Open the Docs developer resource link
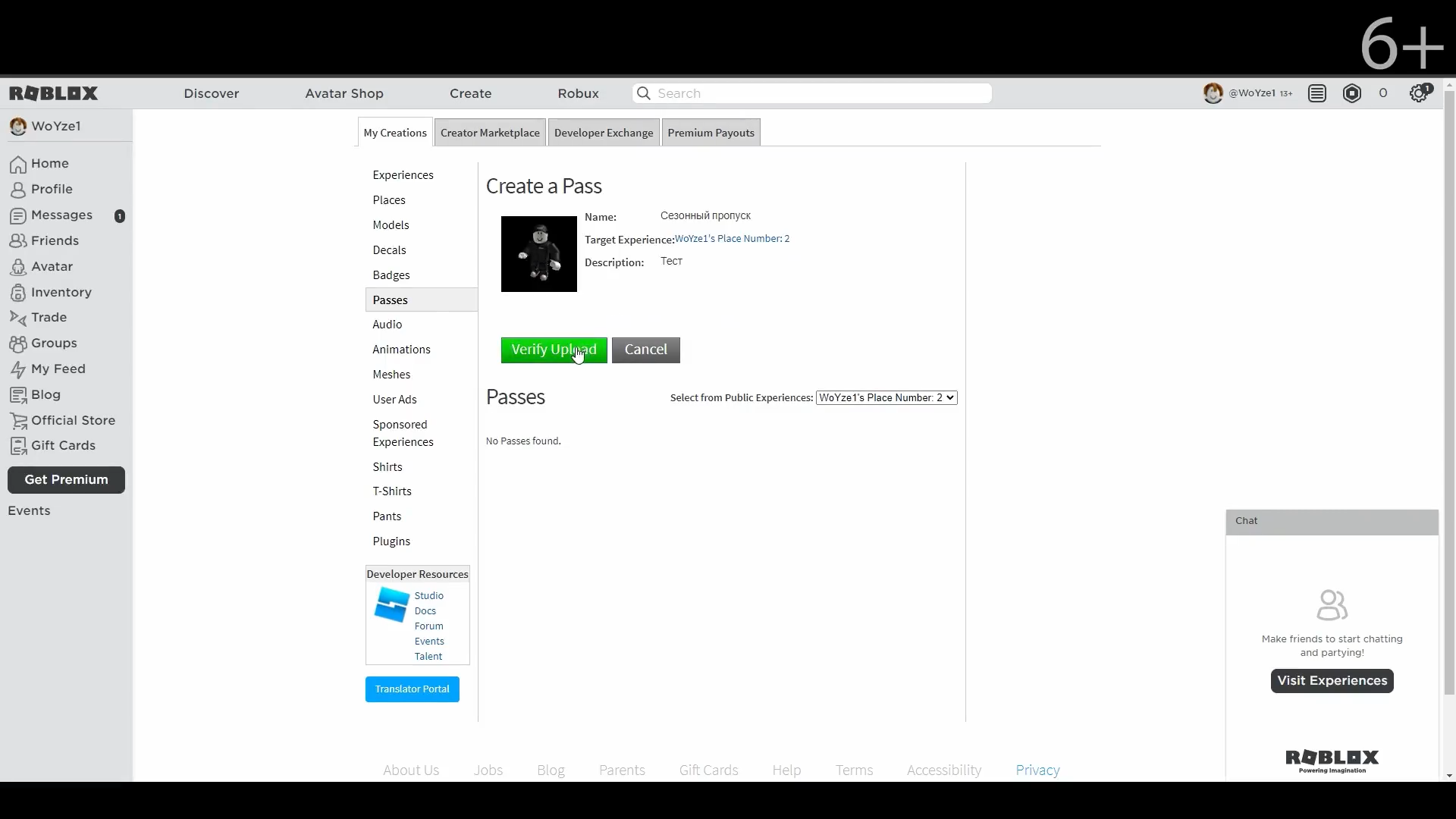The height and width of the screenshot is (819, 1456). click(425, 611)
